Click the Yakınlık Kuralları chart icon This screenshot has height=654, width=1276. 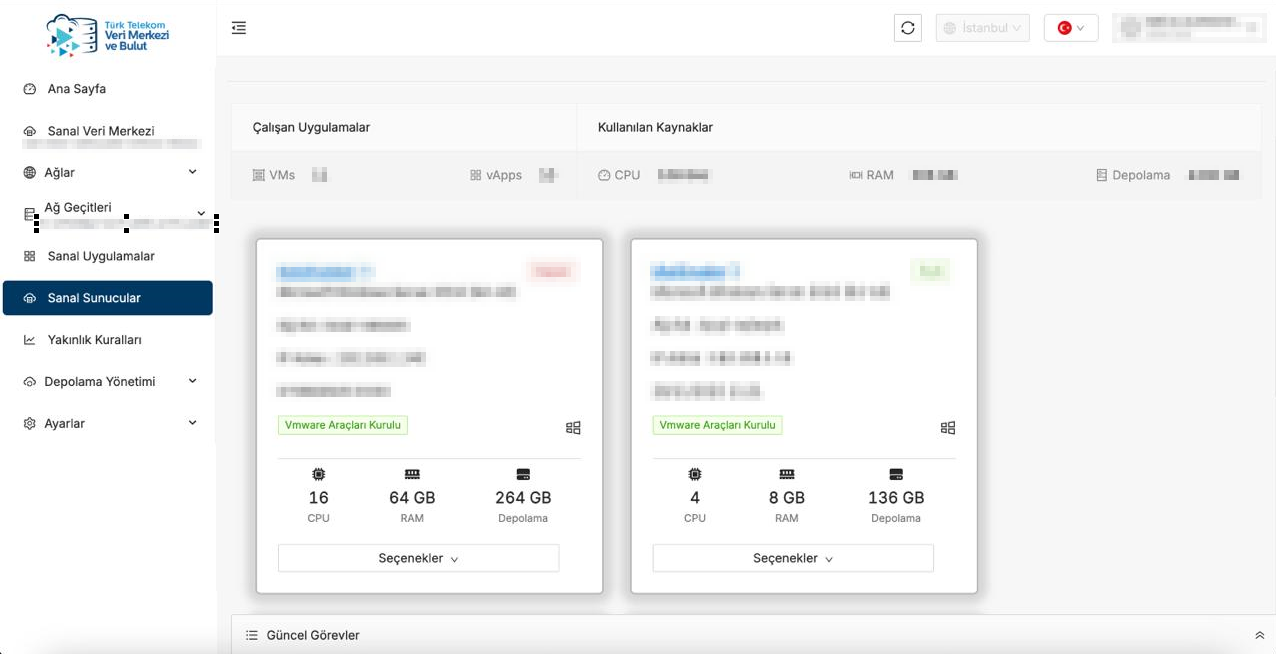tap(30, 340)
